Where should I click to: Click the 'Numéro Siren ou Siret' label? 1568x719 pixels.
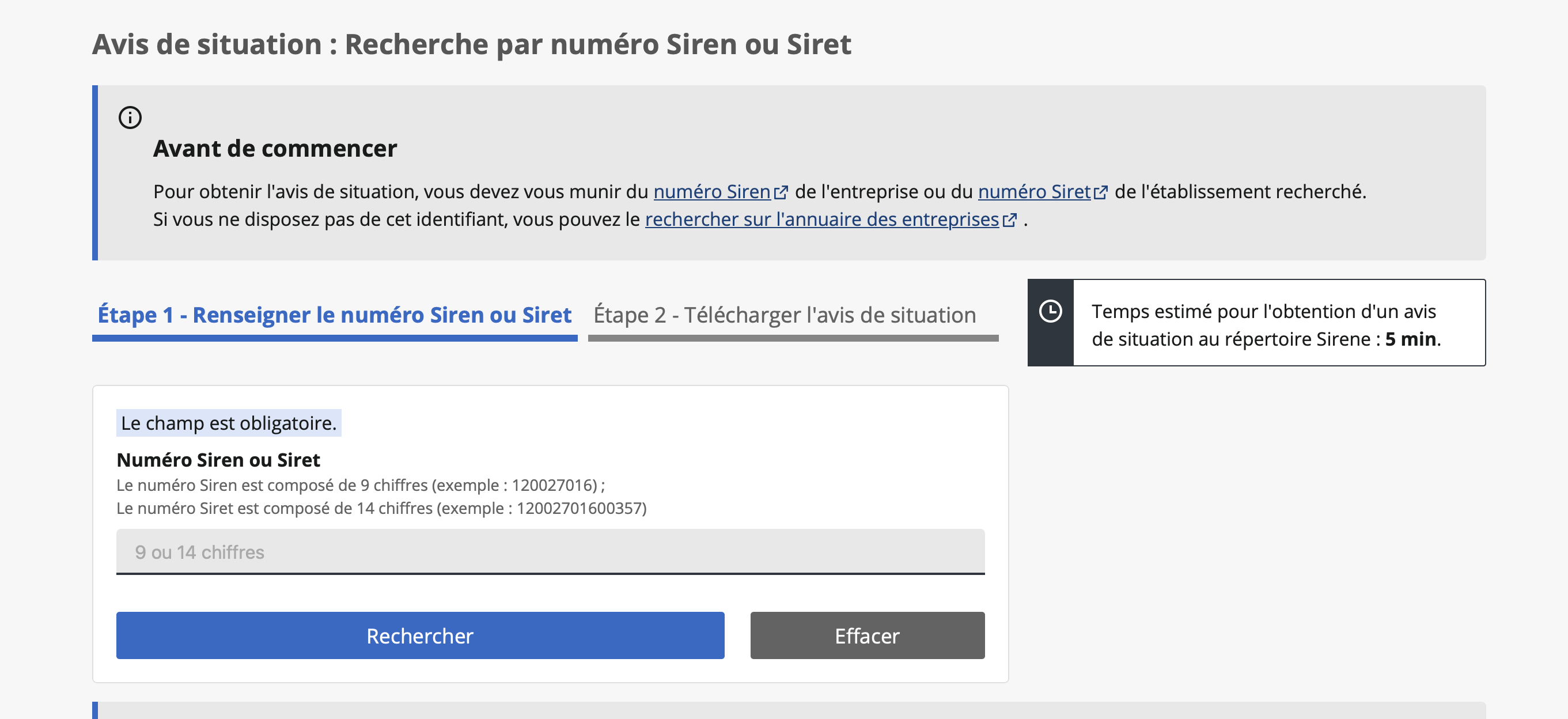[218, 460]
